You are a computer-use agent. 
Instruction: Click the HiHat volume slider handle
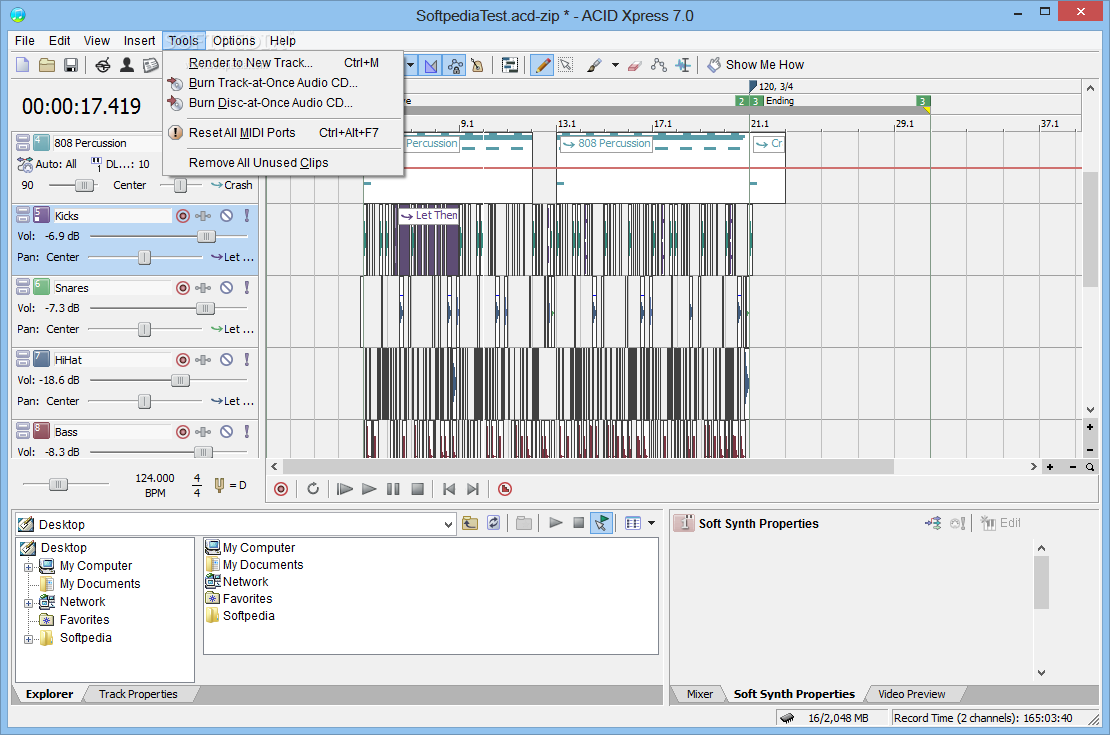click(x=180, y=380)
